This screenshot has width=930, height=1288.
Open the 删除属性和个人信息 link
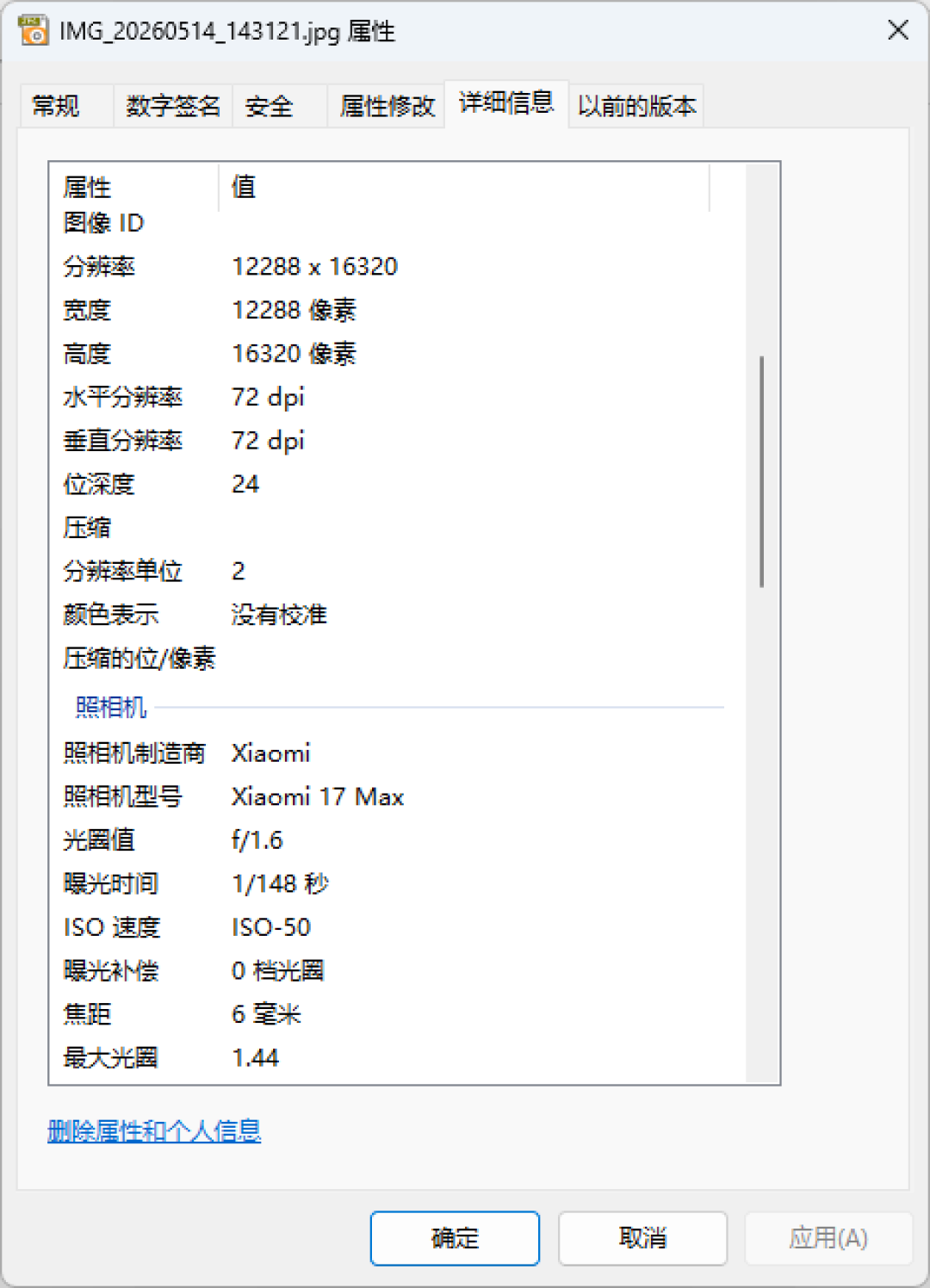pos(154,1130)
